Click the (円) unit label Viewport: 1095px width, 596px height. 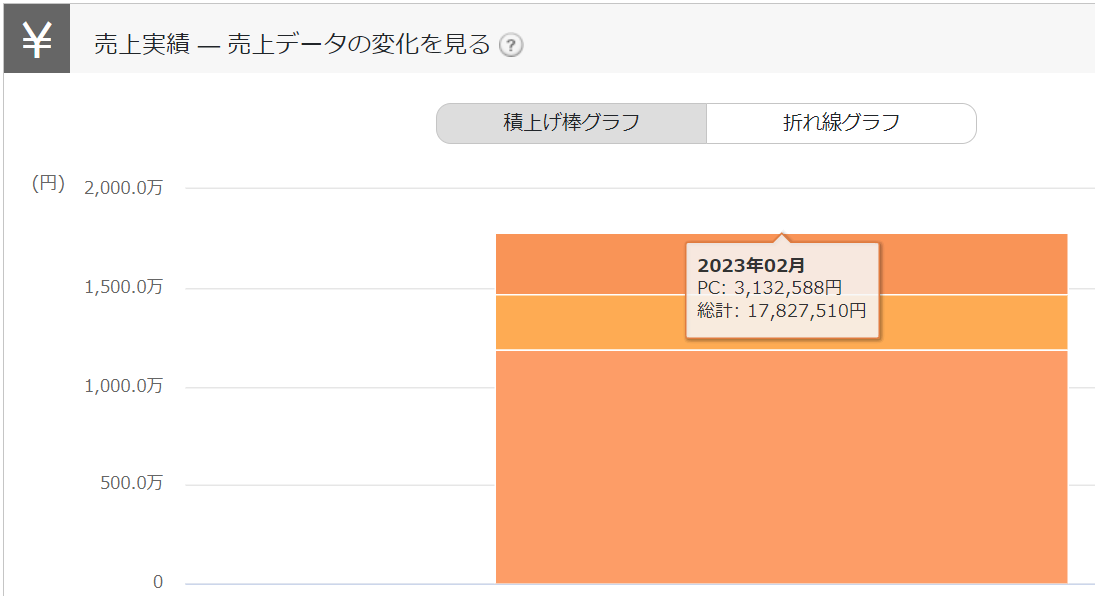[48, 183]
